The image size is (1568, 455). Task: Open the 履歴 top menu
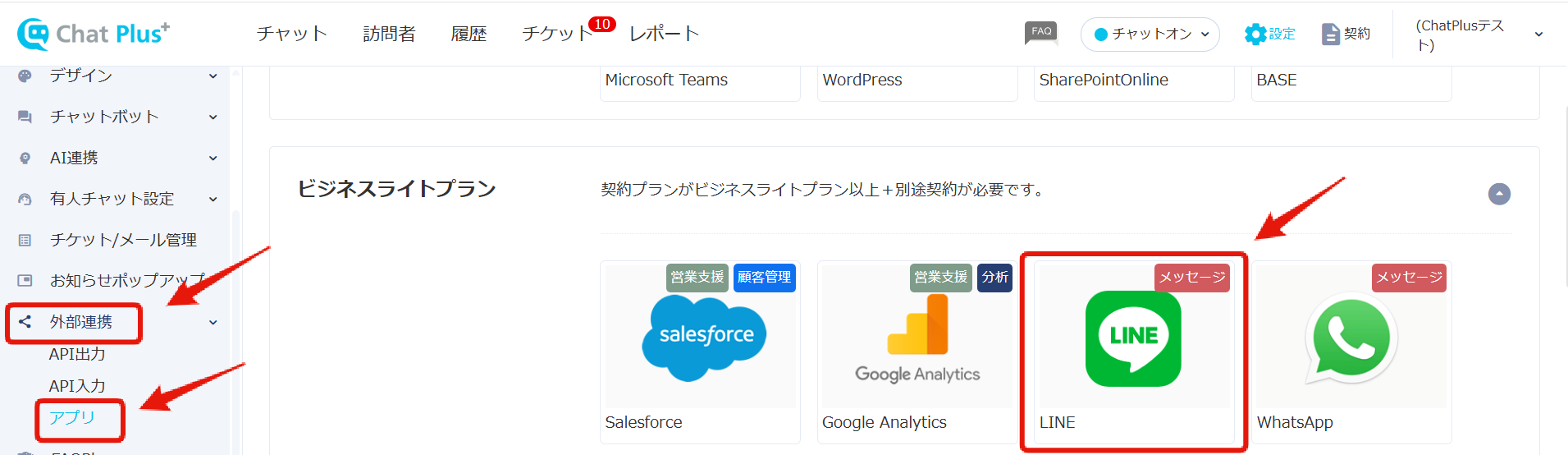click(x=469, y=34)
